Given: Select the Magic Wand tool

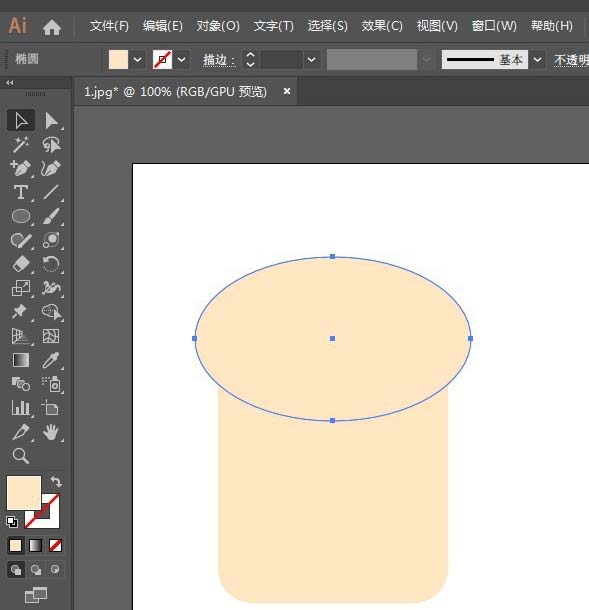Looking at the screenshot, I should pyautogui.click(x=20, y=145).
